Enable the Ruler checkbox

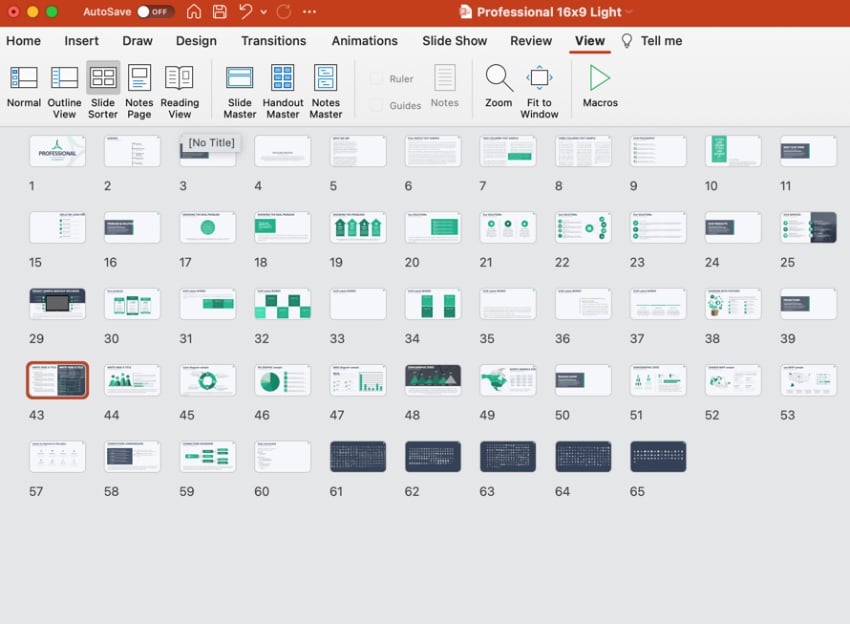(376, 79)
